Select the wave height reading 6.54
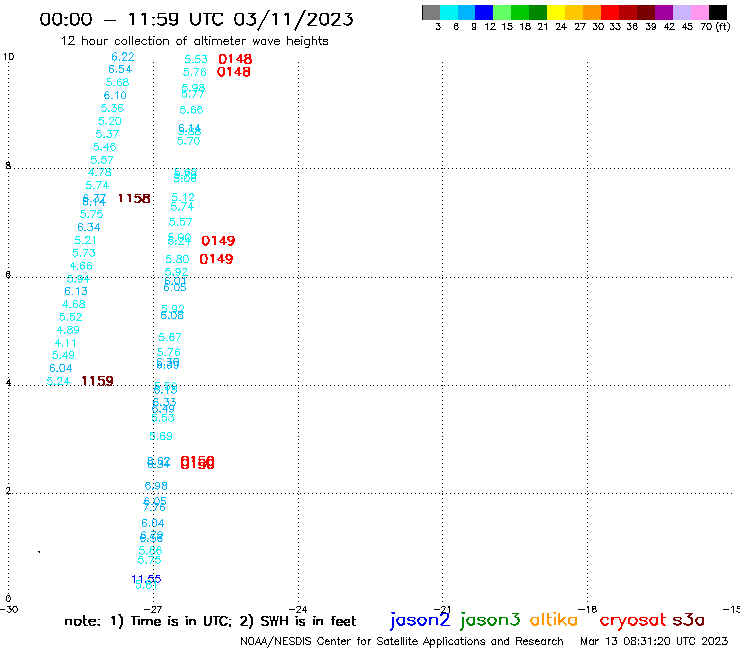 coord(120,69)
